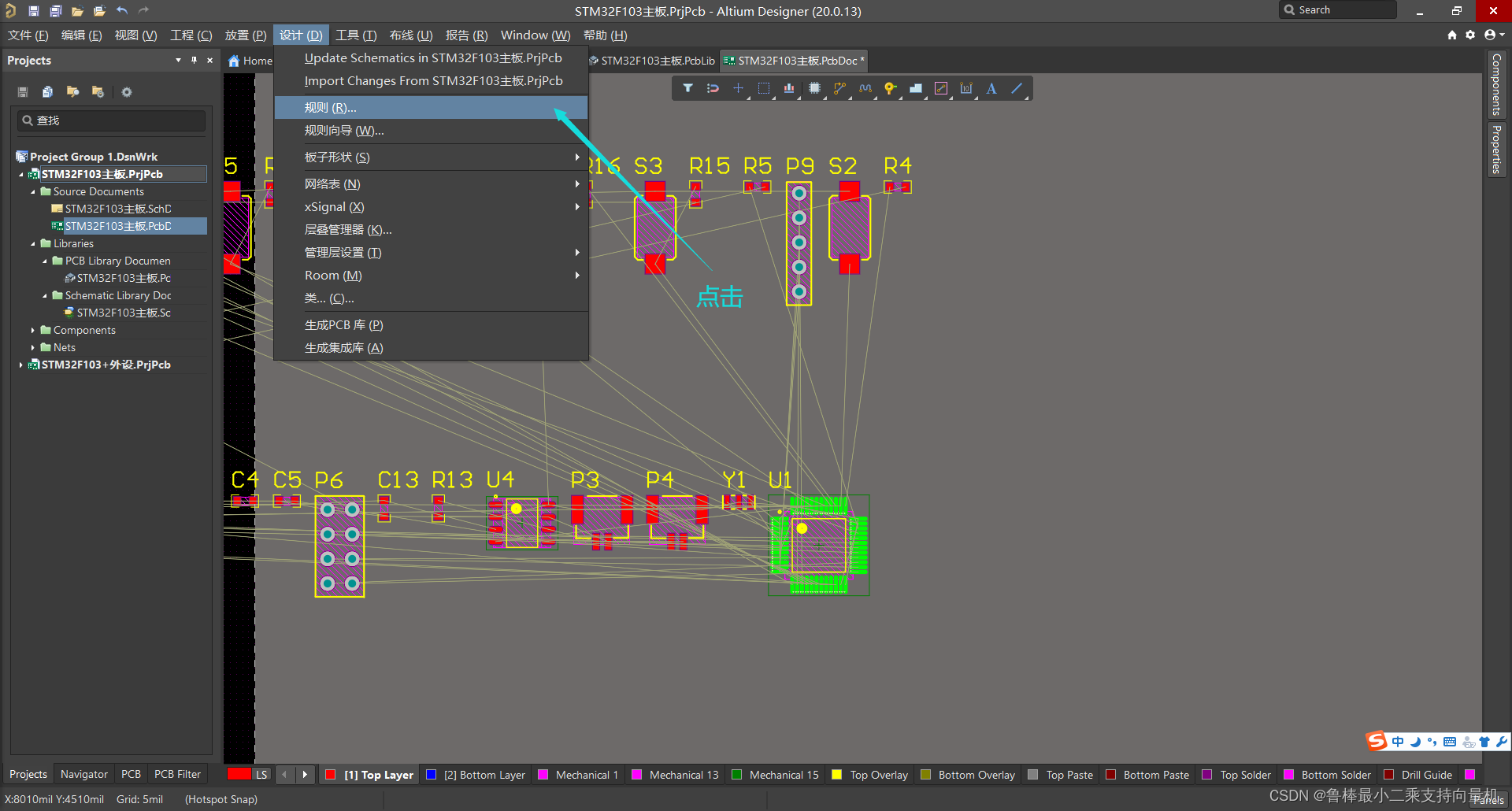Collapse the Libraries folder

pos(33,244)
